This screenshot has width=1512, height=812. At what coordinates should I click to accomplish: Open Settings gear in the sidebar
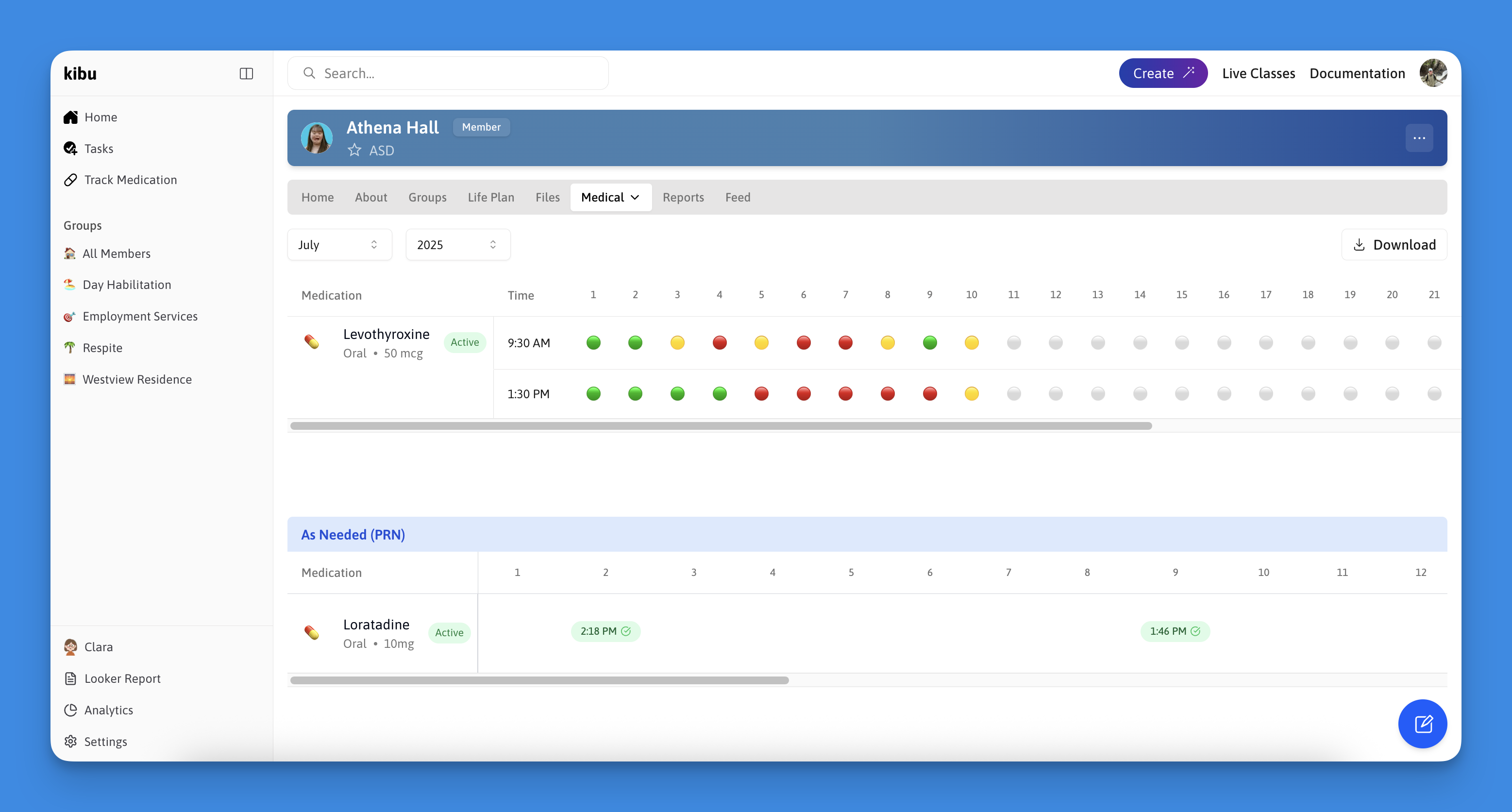pyautogui.click(x=70, y=741)
